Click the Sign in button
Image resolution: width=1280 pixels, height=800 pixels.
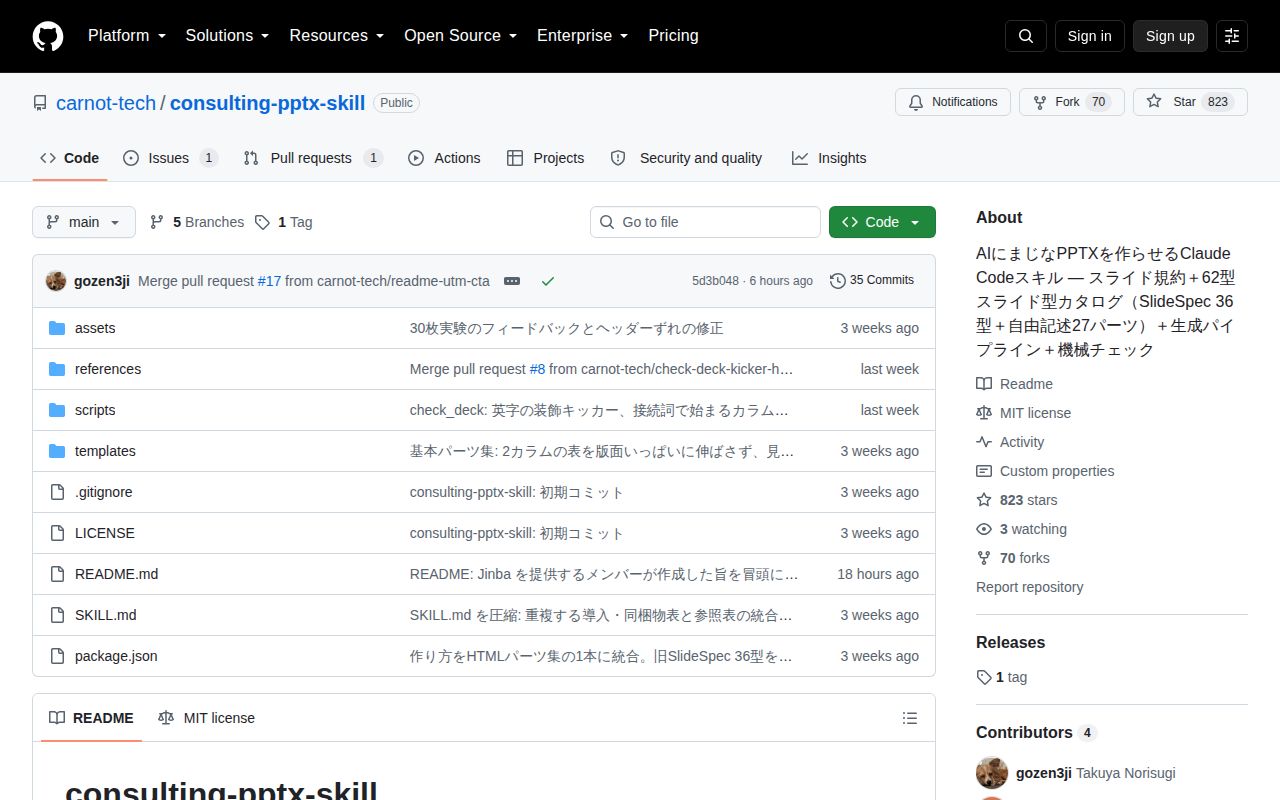click(1089, 36)
